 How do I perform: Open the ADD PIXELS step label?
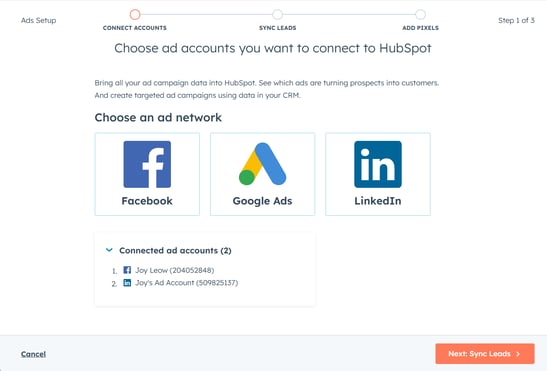(420, 28)
